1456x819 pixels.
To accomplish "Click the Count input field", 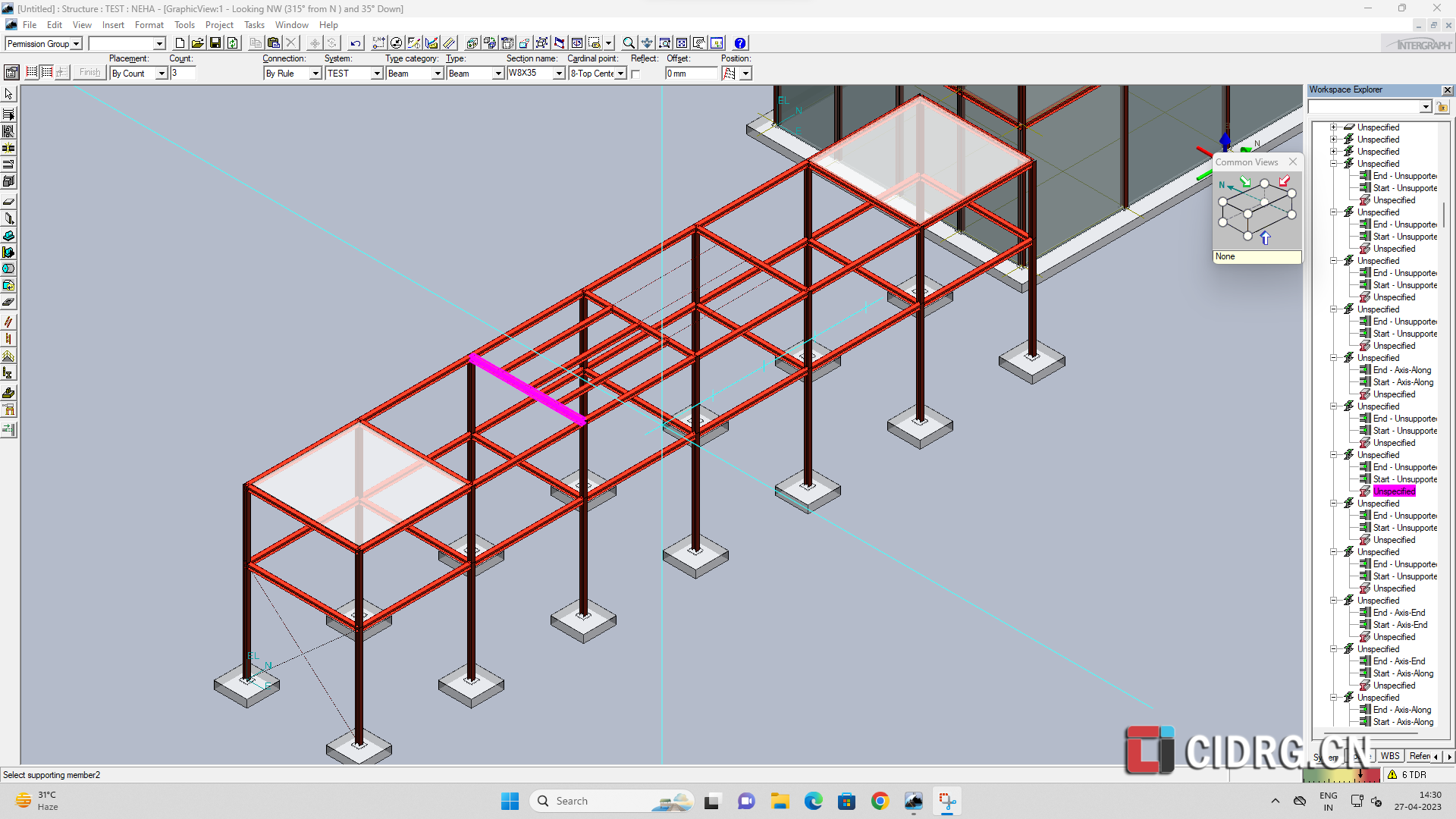I will [x=183, y=74].
